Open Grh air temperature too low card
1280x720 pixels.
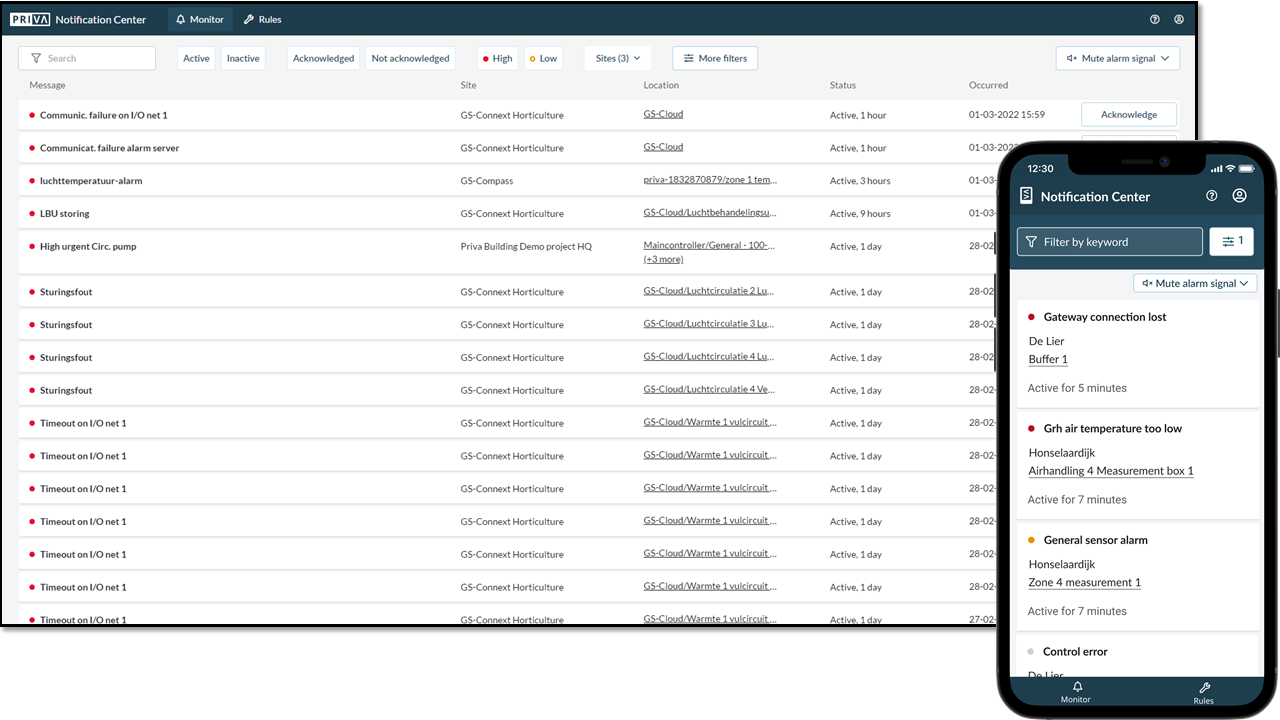pos(1138,465)
